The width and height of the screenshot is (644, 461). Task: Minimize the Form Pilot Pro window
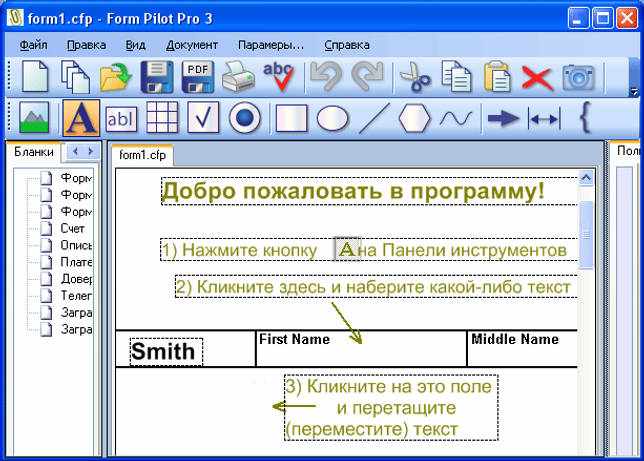click(x=578, y=18)
